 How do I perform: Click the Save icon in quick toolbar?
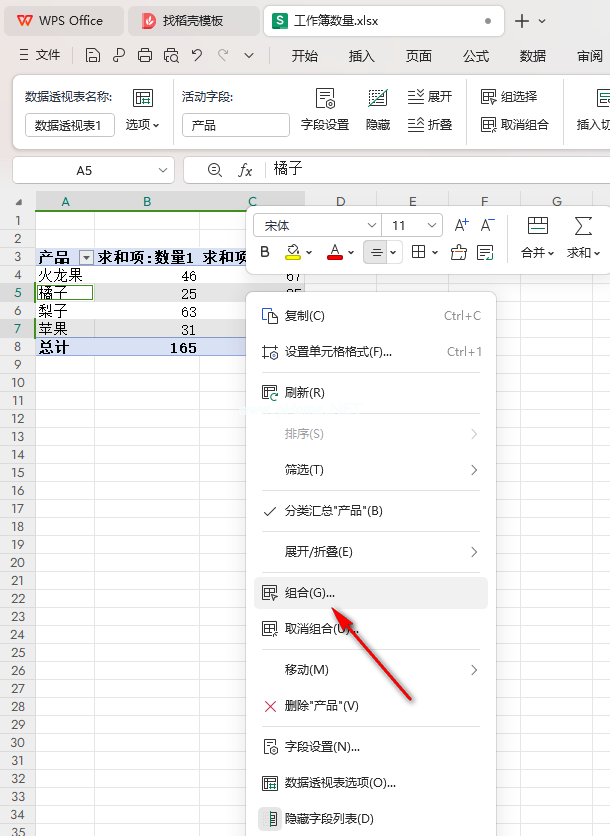tap(93, 55)
